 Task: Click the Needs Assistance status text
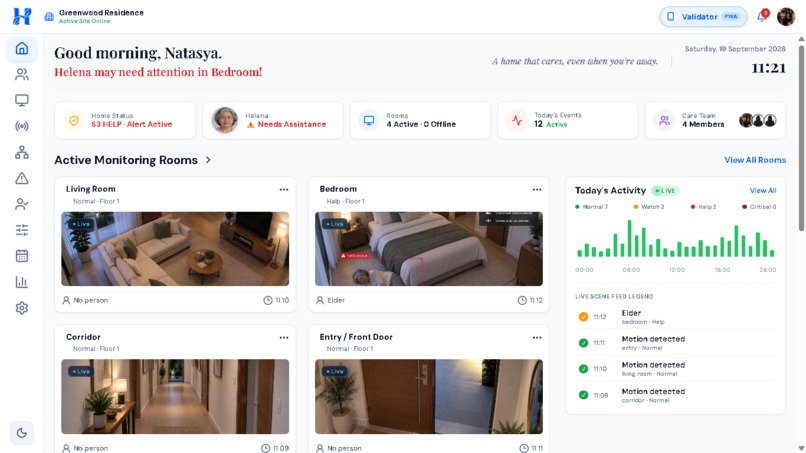tap(291, 124)
